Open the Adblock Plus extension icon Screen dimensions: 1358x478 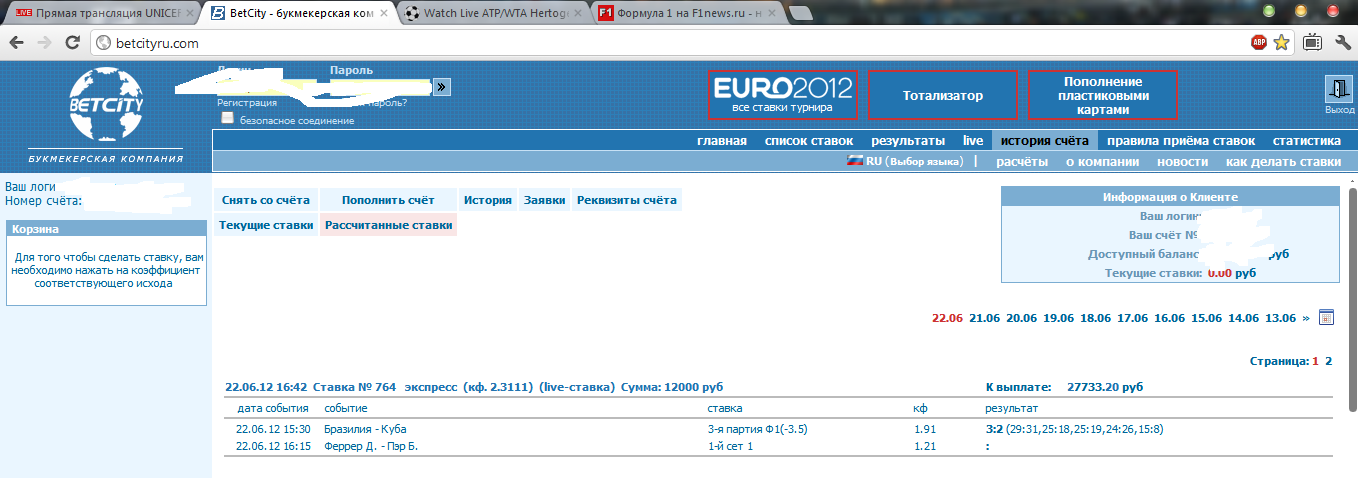[1259, 43]
